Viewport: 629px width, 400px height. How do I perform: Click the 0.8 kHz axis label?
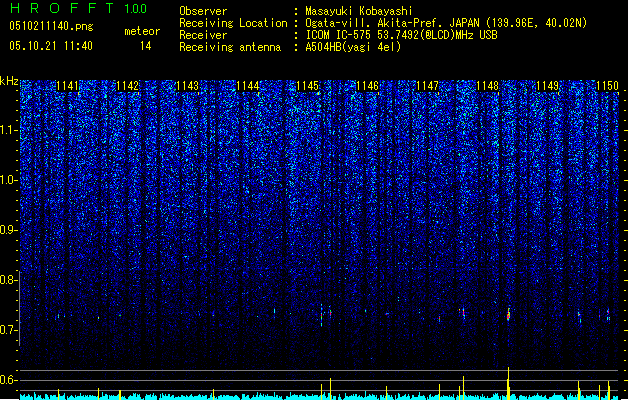(9, 280)
